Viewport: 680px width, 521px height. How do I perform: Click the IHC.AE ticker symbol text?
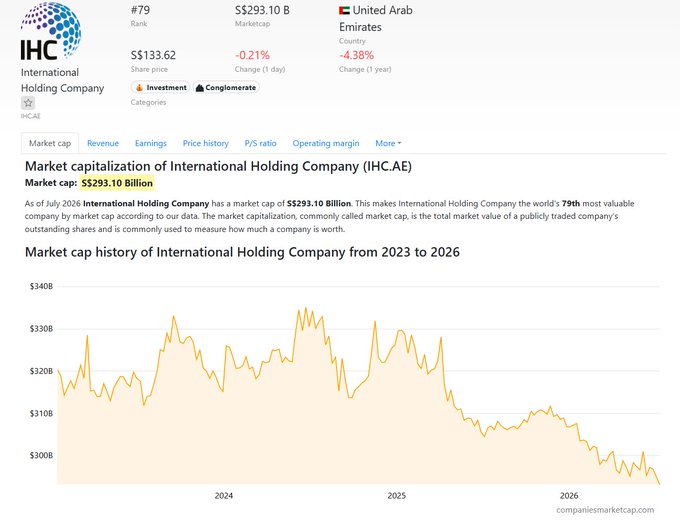(30, 116)
